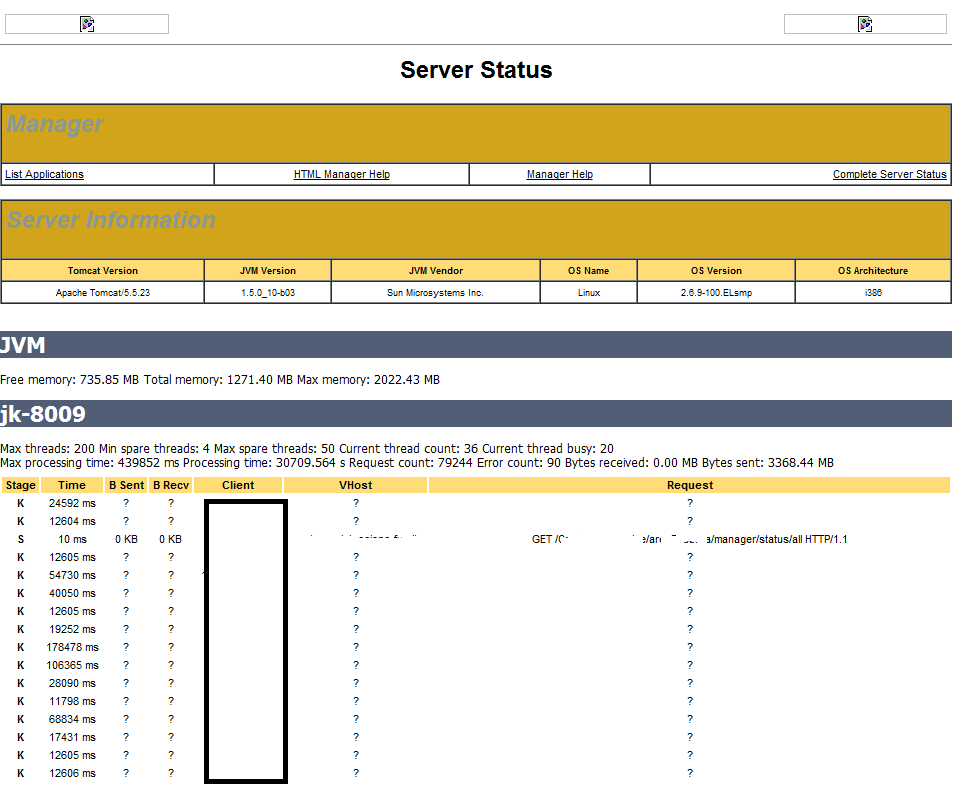
Task: Open the Manager Help link
Action: coord(559,174)
